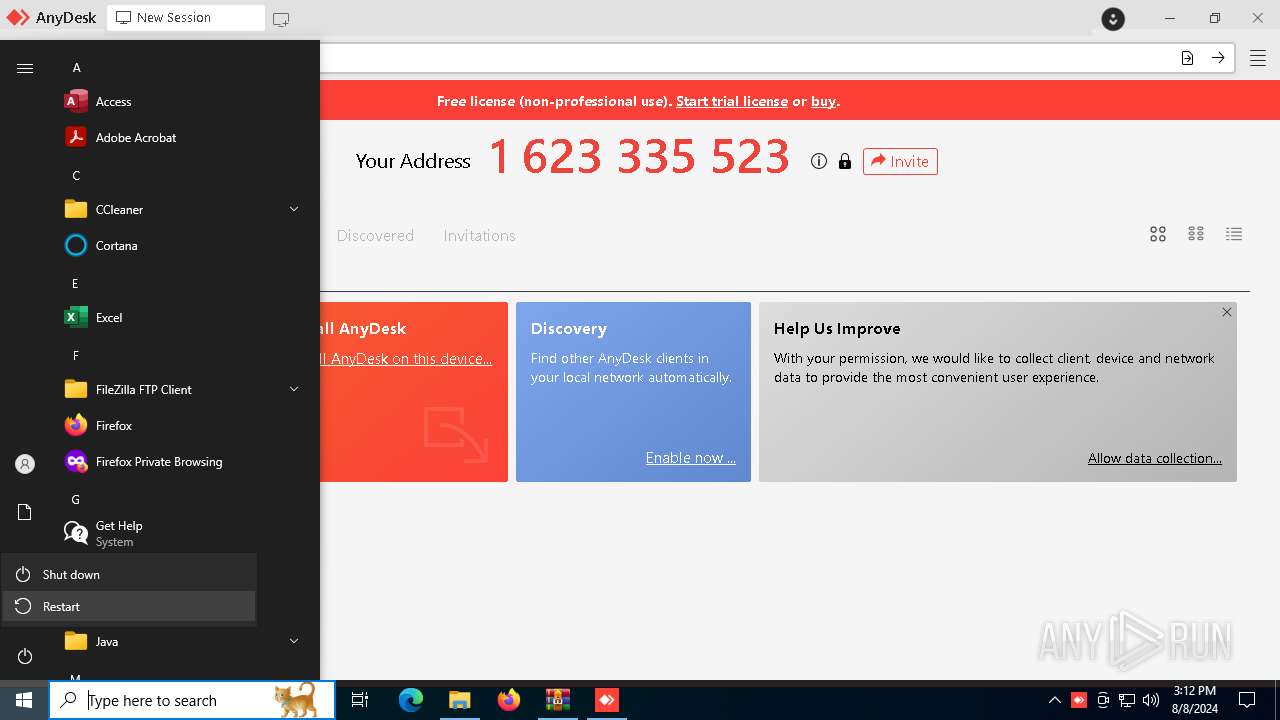Select the large tiles view icon
1280x720 pixels.
pos(1158,234)
